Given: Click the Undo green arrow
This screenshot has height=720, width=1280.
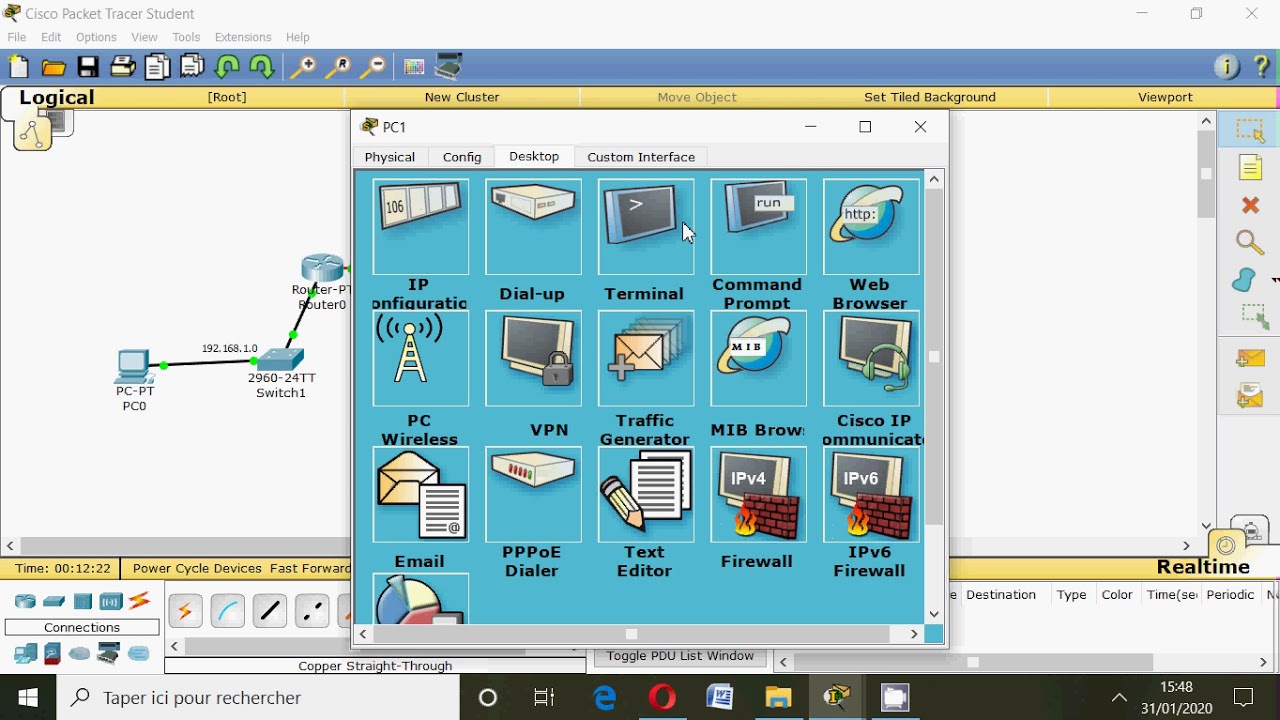Looking at the screenshot, I should pos(227,67).
